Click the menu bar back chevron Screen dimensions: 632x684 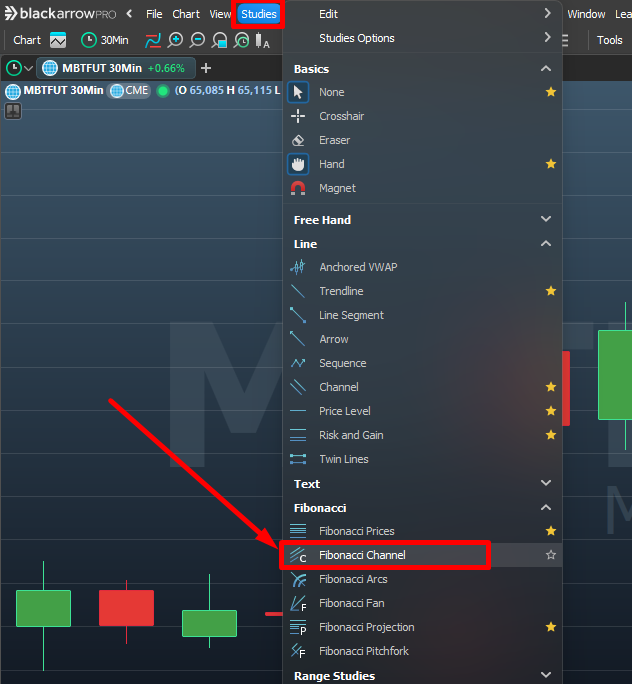(130, 14)
